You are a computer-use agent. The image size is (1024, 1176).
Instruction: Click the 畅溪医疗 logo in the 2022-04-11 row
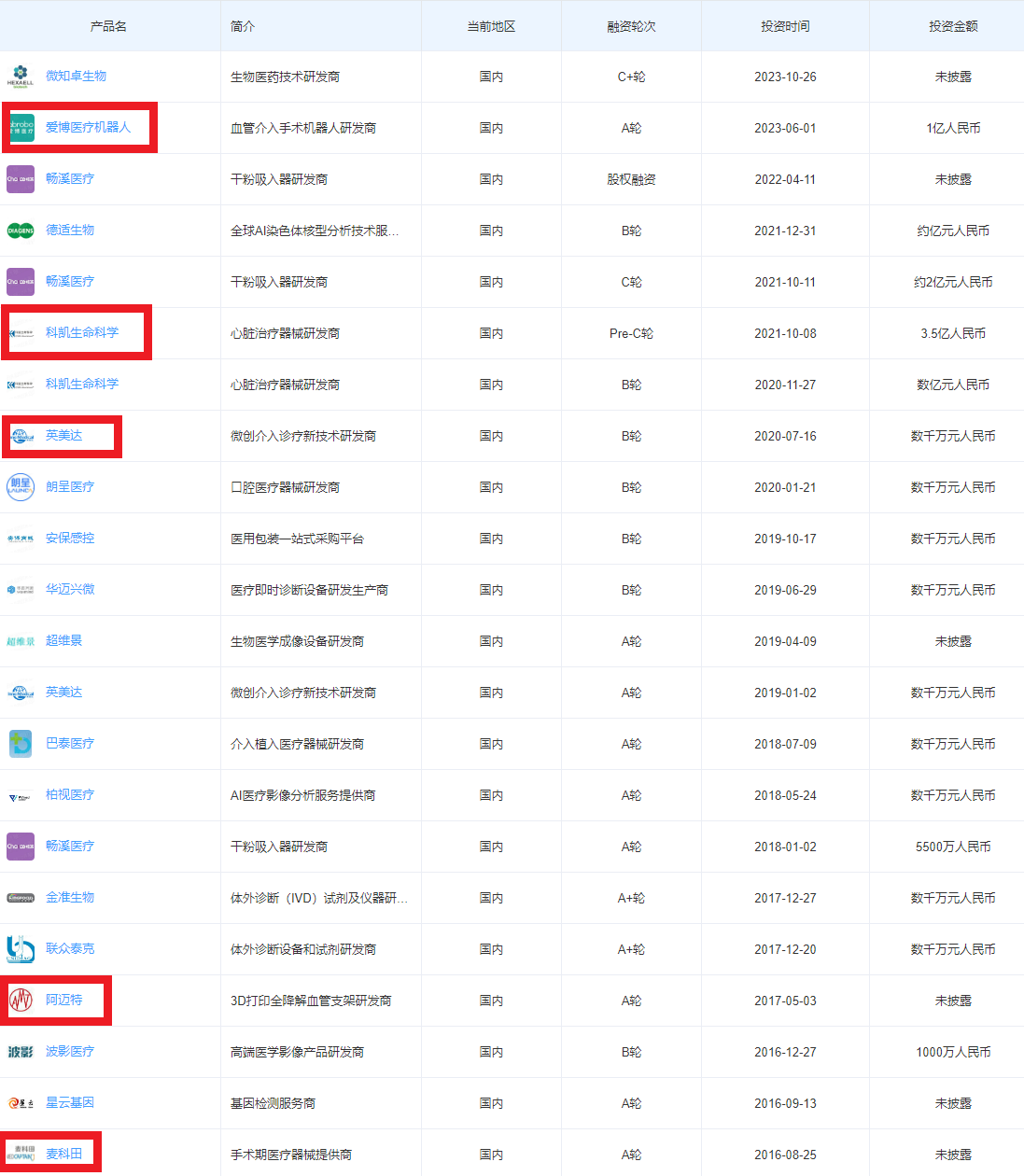(x=21, y=179)
